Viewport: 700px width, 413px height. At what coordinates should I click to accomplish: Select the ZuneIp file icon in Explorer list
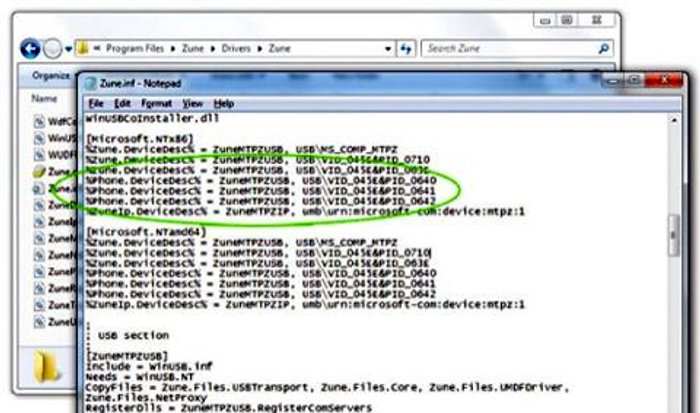coord(40,221)
